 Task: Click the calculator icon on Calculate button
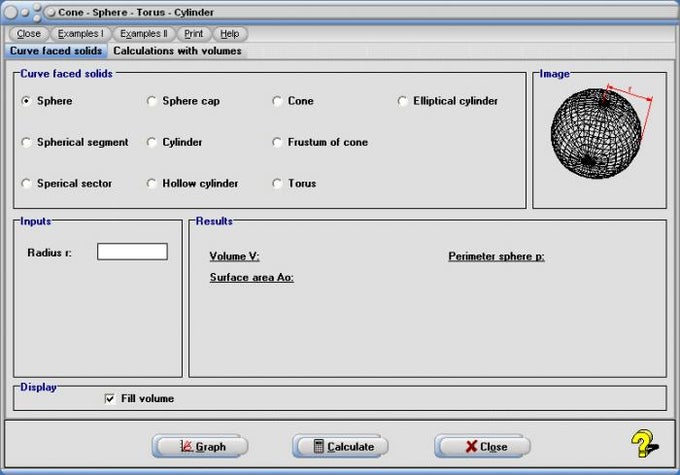click(x=319, y=446)
